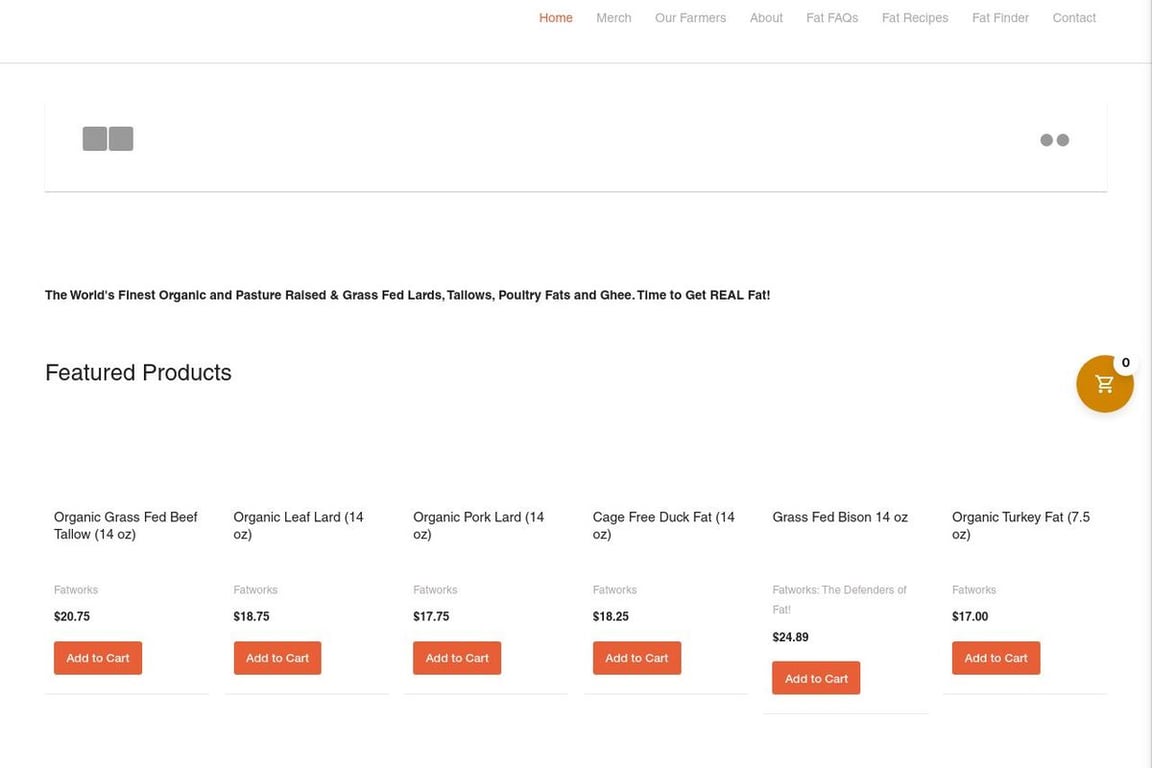The height and width of the screenshot is (768, 1152).
Task: Go to the Merch page
Action: (613, 18)
